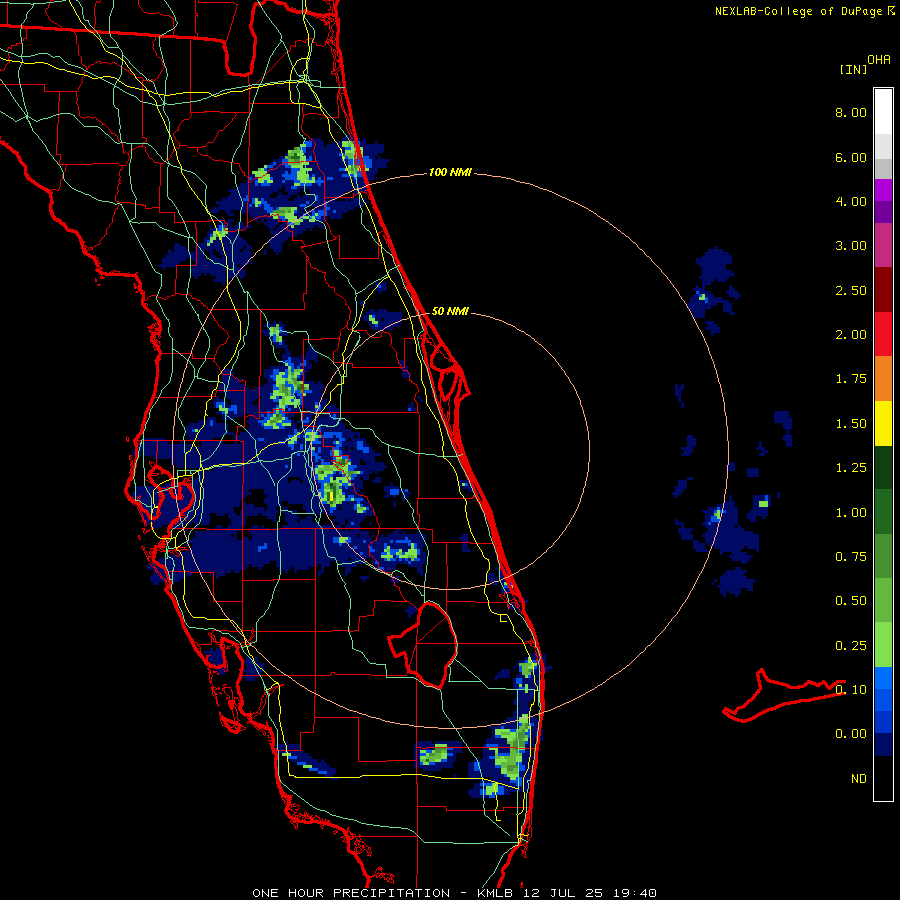Click the 1.50 legend value
900x900 pixels.
pyautogui.click(x=851, y=424)
